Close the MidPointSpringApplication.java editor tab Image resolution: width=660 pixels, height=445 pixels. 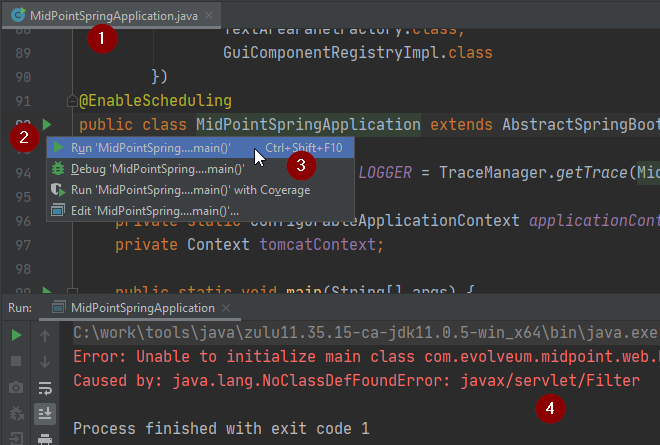pyautogui.click(x=209, y=16)
